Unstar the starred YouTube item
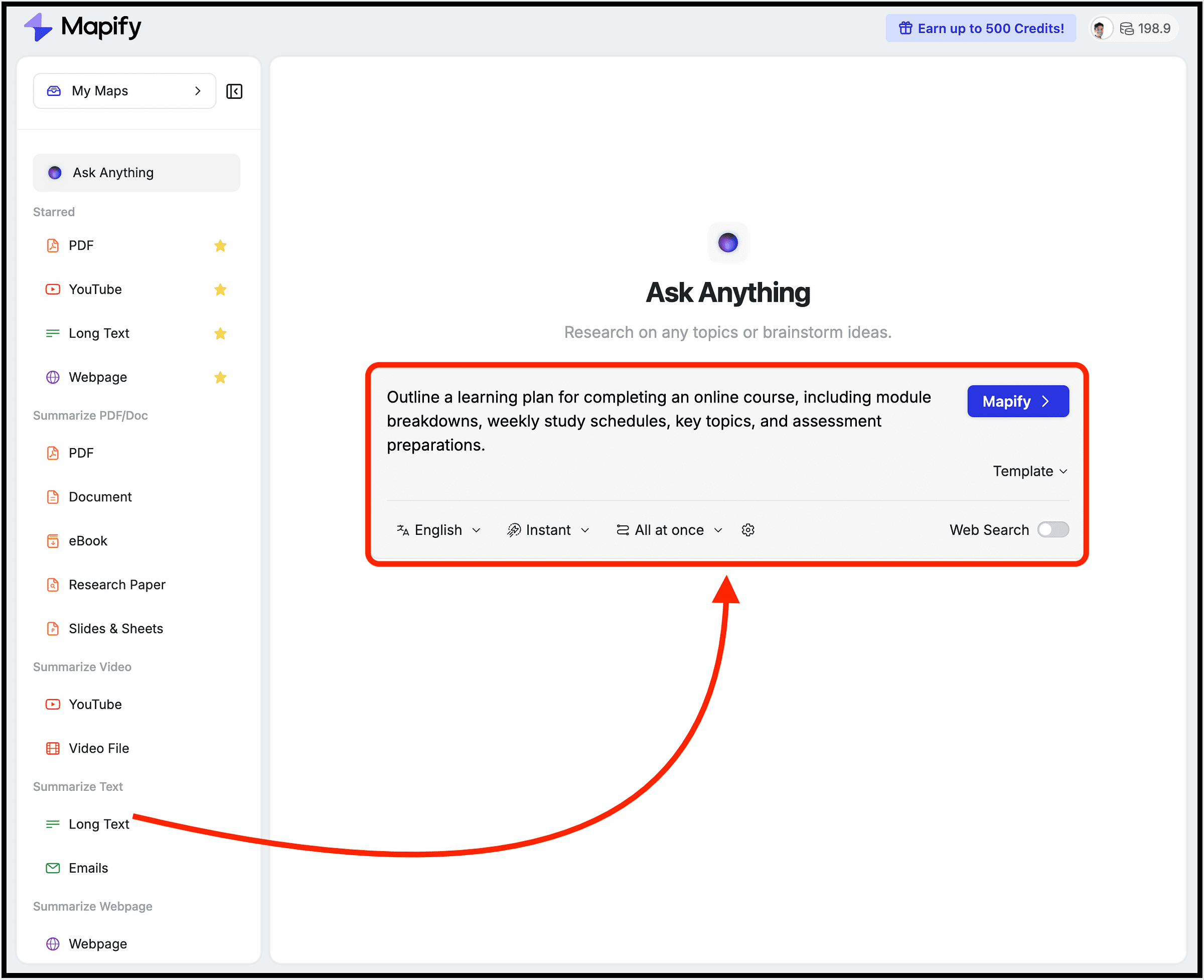Screen dimensions: 1204x980 tap(220, 290)
